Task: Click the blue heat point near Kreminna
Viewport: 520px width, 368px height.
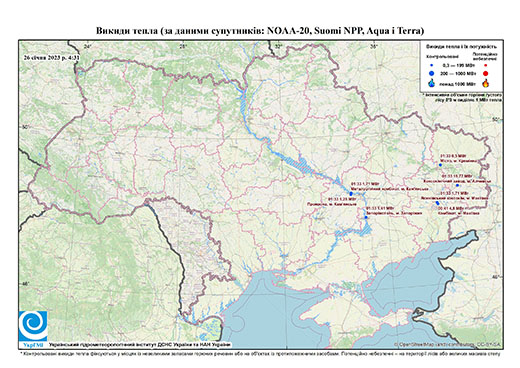Action: pyautogui.click(x=440, y=165)
